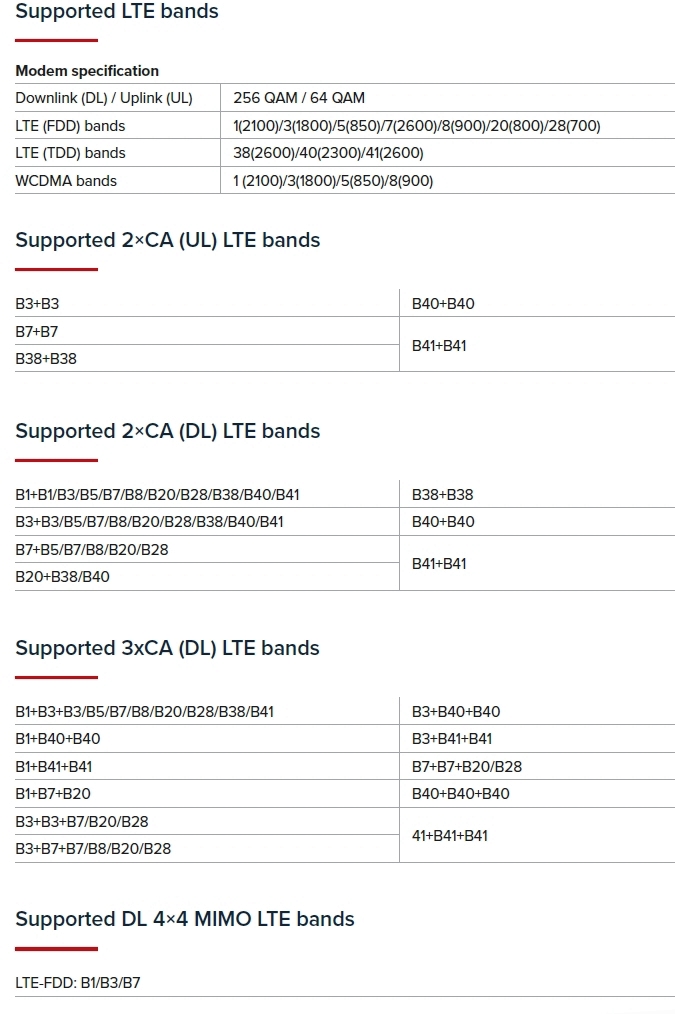Click the LTE (TDD) value 38(2600)/40(2300)/41(2600)
Viewport: 675px width, 1014px height.
[x=328, y=153]
